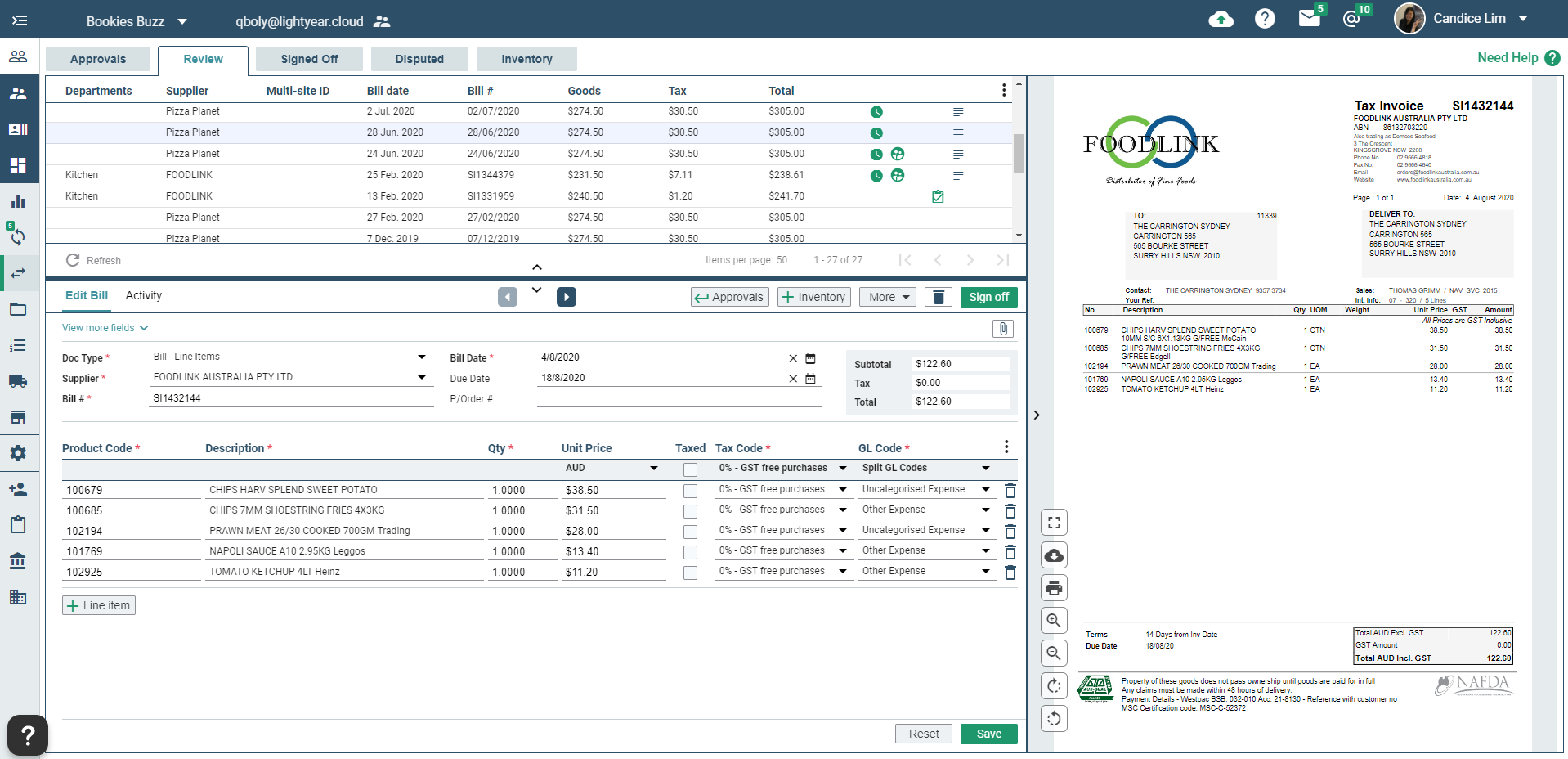Open the Activity tab
This screenshot has width=1568, height=759.
pos(144,295)
